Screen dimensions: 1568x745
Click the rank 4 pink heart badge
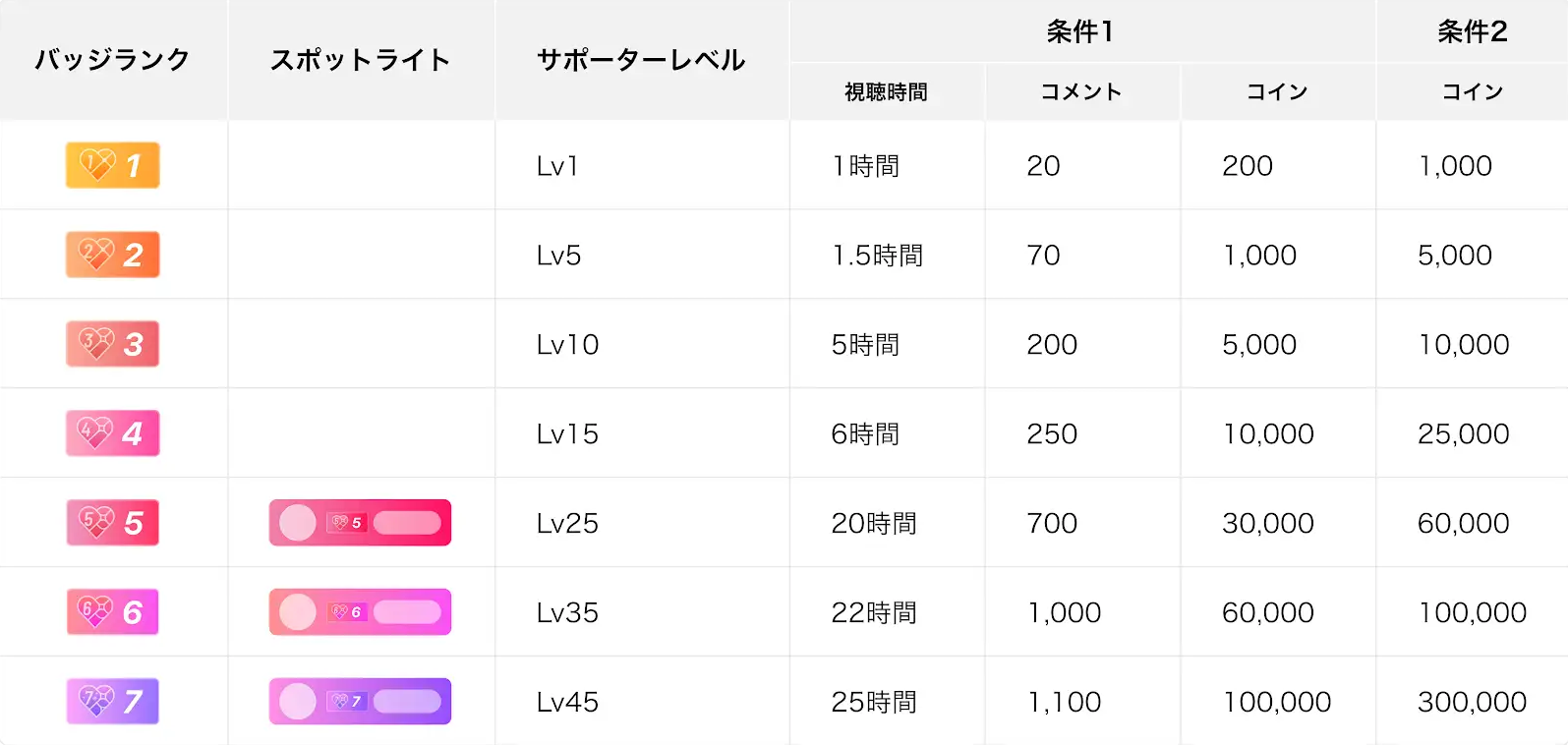[x=112, y=433]
